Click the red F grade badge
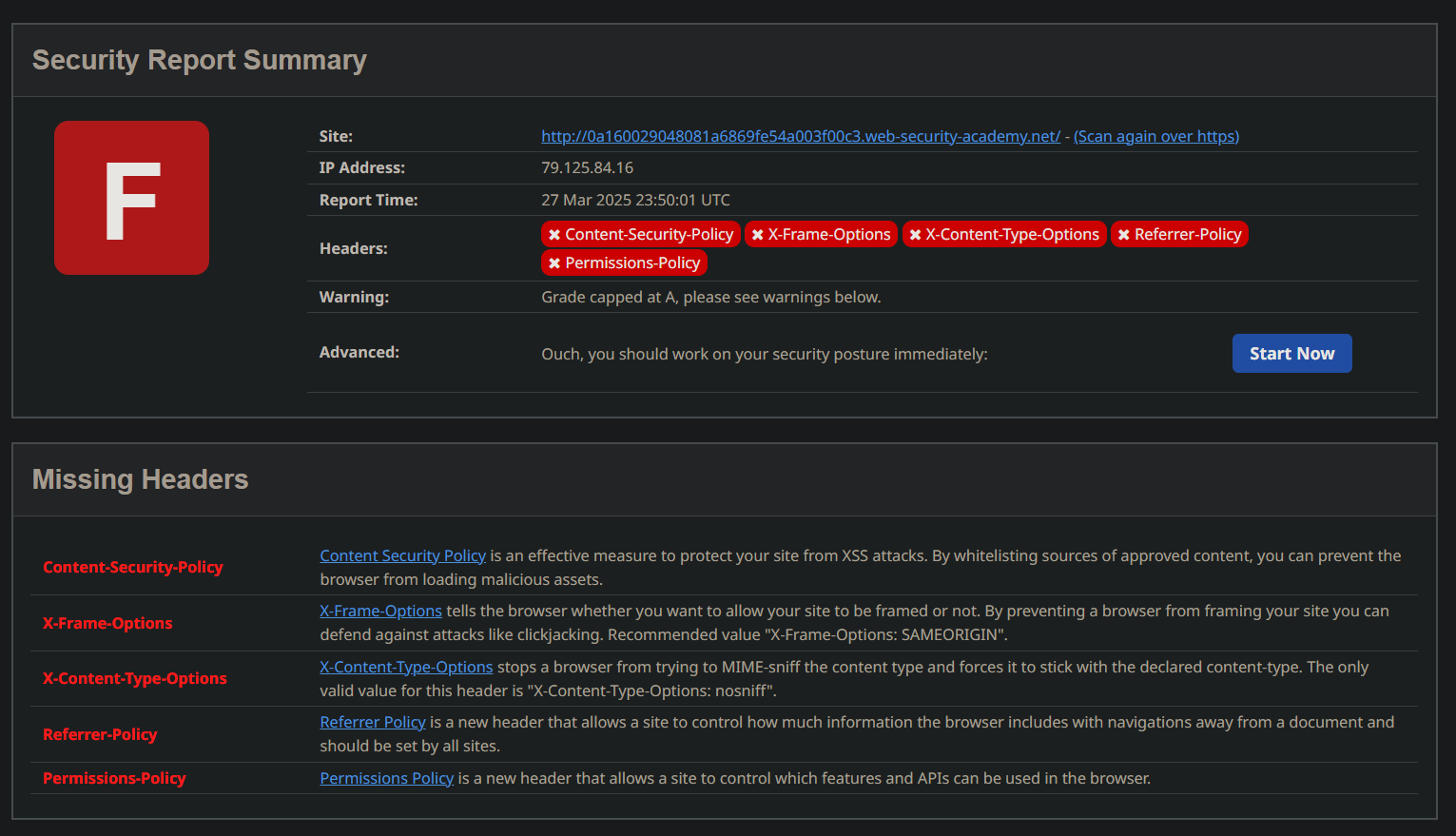Screen dimensions: 1456x836 click(131, 198)
